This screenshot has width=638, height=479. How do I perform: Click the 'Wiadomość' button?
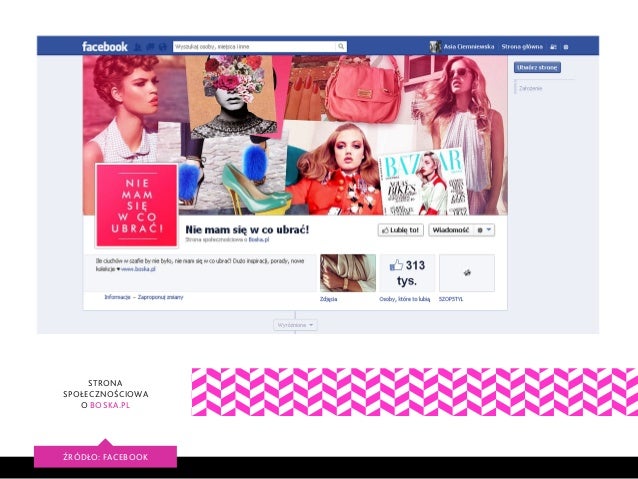[450, 230]
